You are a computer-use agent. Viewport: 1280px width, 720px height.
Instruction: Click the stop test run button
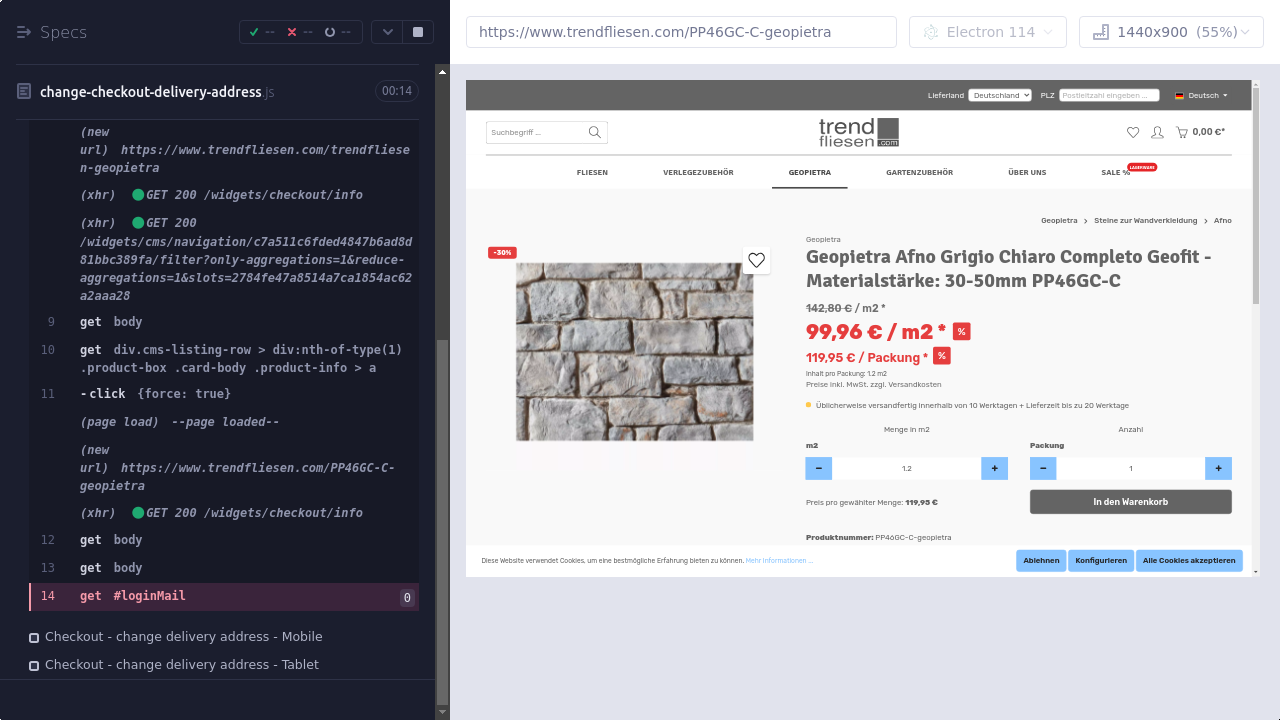[418, 32]
